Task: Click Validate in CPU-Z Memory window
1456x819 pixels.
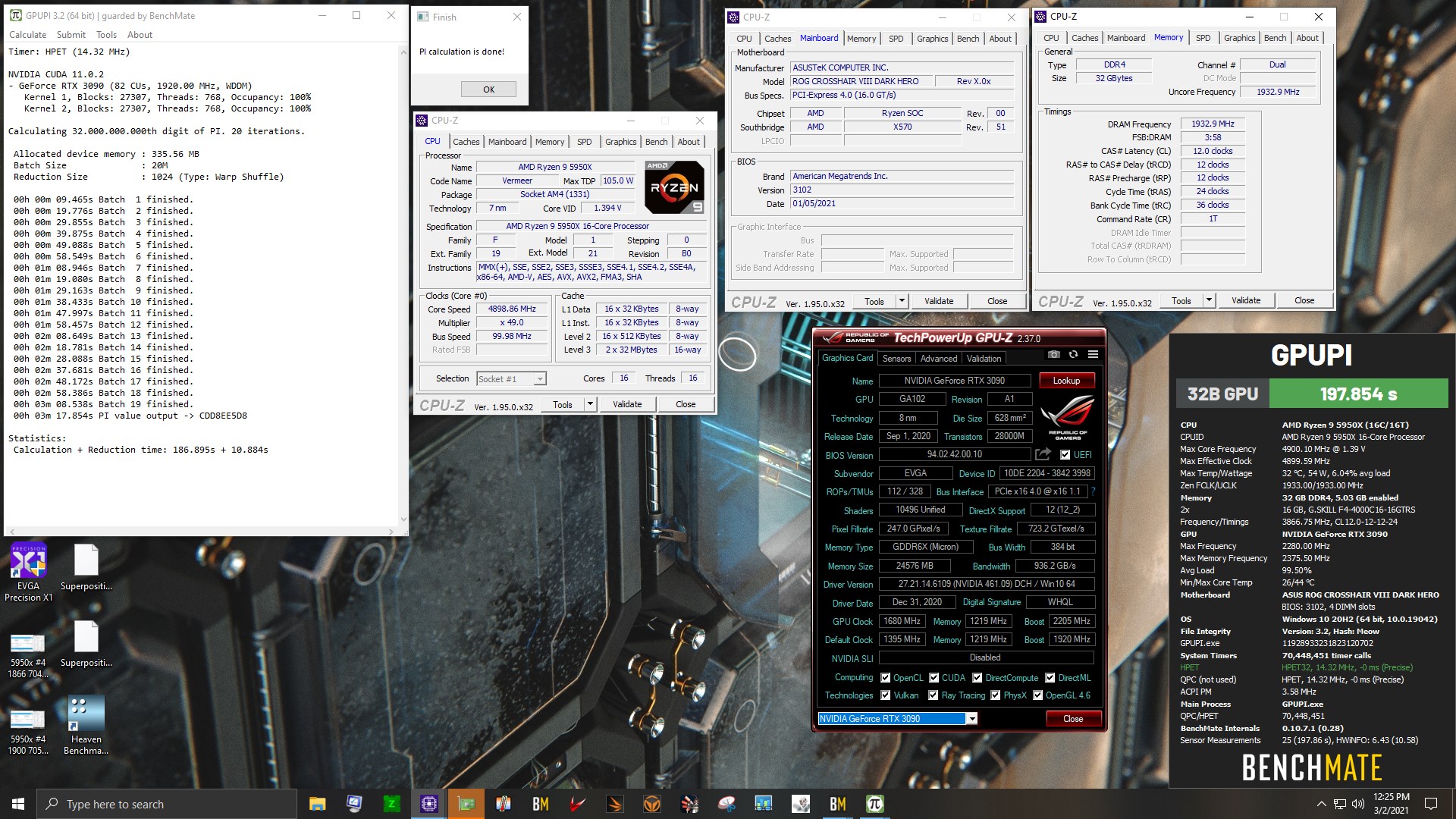Action: [1245, 300]
